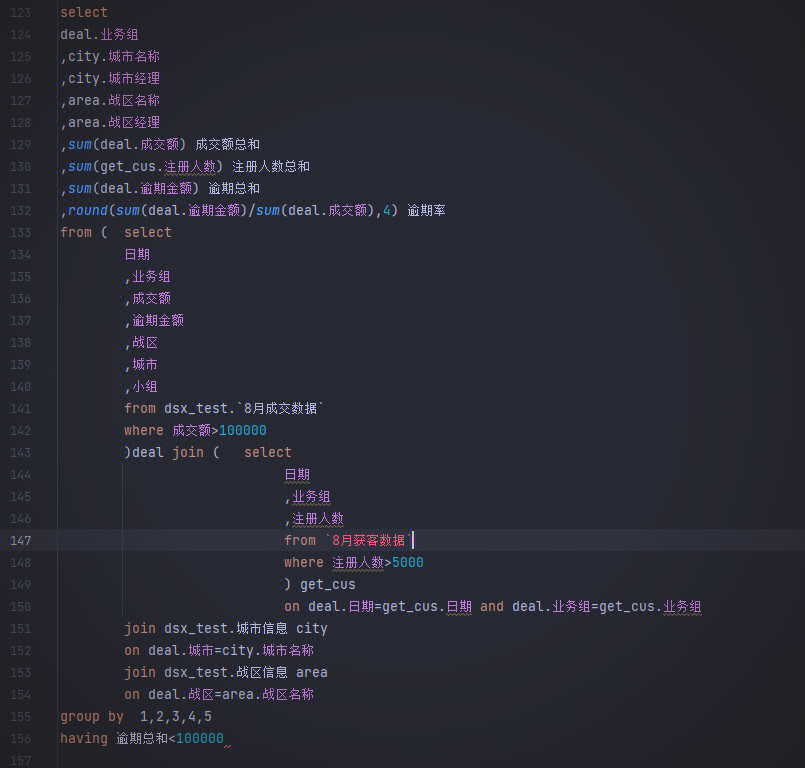
Task: Click line number 123 in the gutter
Action: pyautogui.click(x=21, y=12)
